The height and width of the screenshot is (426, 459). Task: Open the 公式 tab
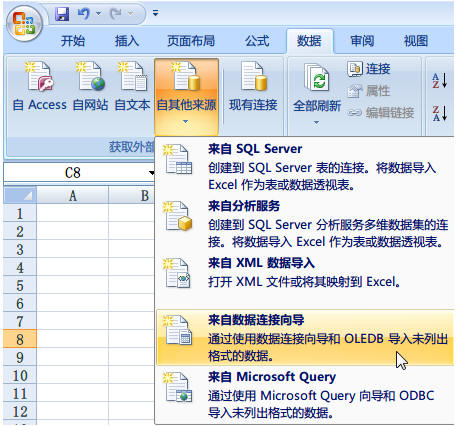point(257,41)
